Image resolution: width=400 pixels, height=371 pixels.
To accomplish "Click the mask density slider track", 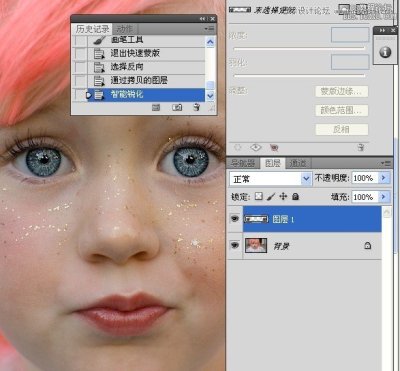I will click(299, 49).
